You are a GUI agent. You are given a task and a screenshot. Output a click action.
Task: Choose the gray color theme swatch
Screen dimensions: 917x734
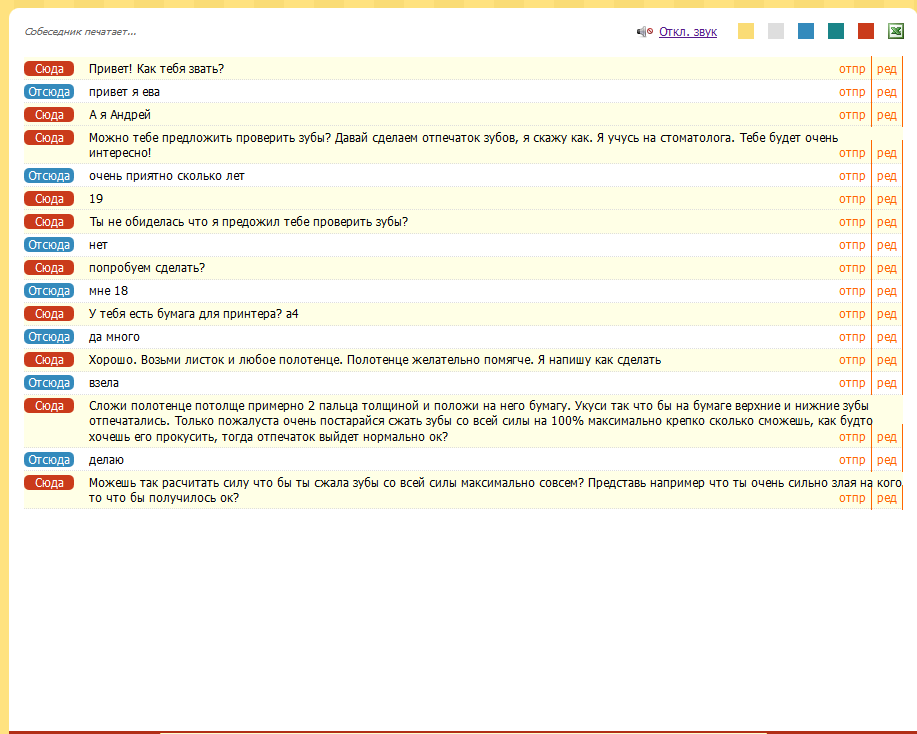point(775,31)
